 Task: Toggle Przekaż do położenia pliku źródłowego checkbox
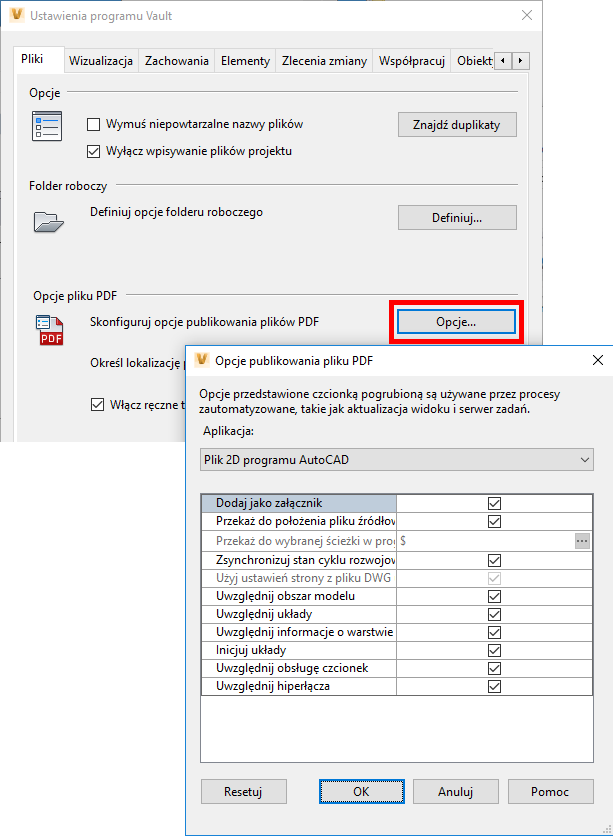(494, 521)
